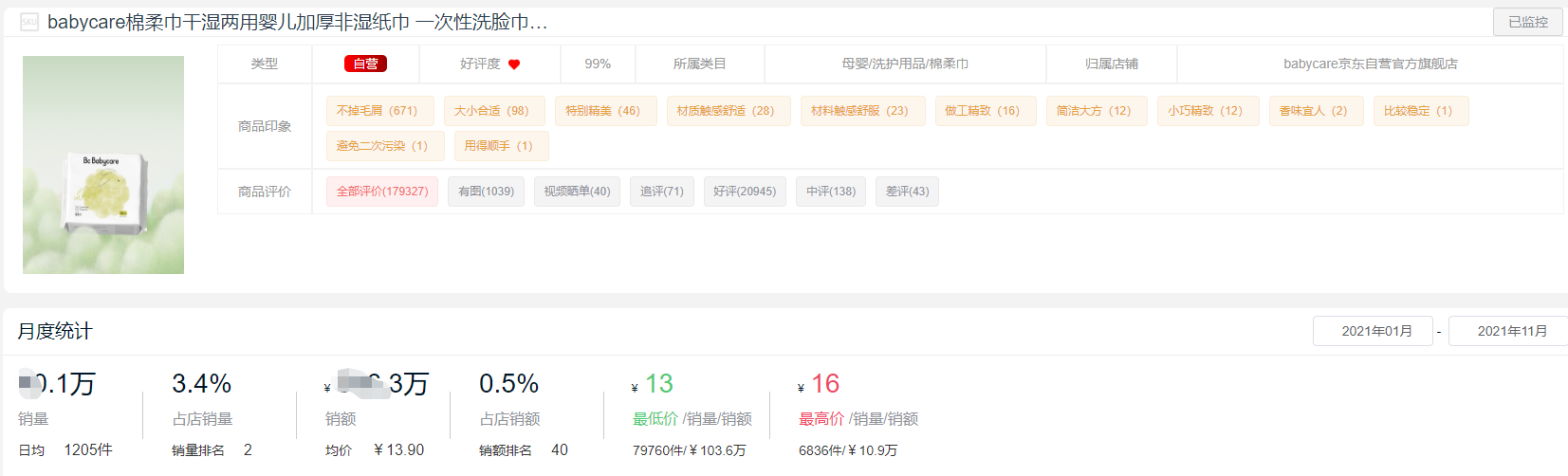Click the lowest price value 13
The width and height of the screenshot is (1568, 476).
[x=659, y=384]
